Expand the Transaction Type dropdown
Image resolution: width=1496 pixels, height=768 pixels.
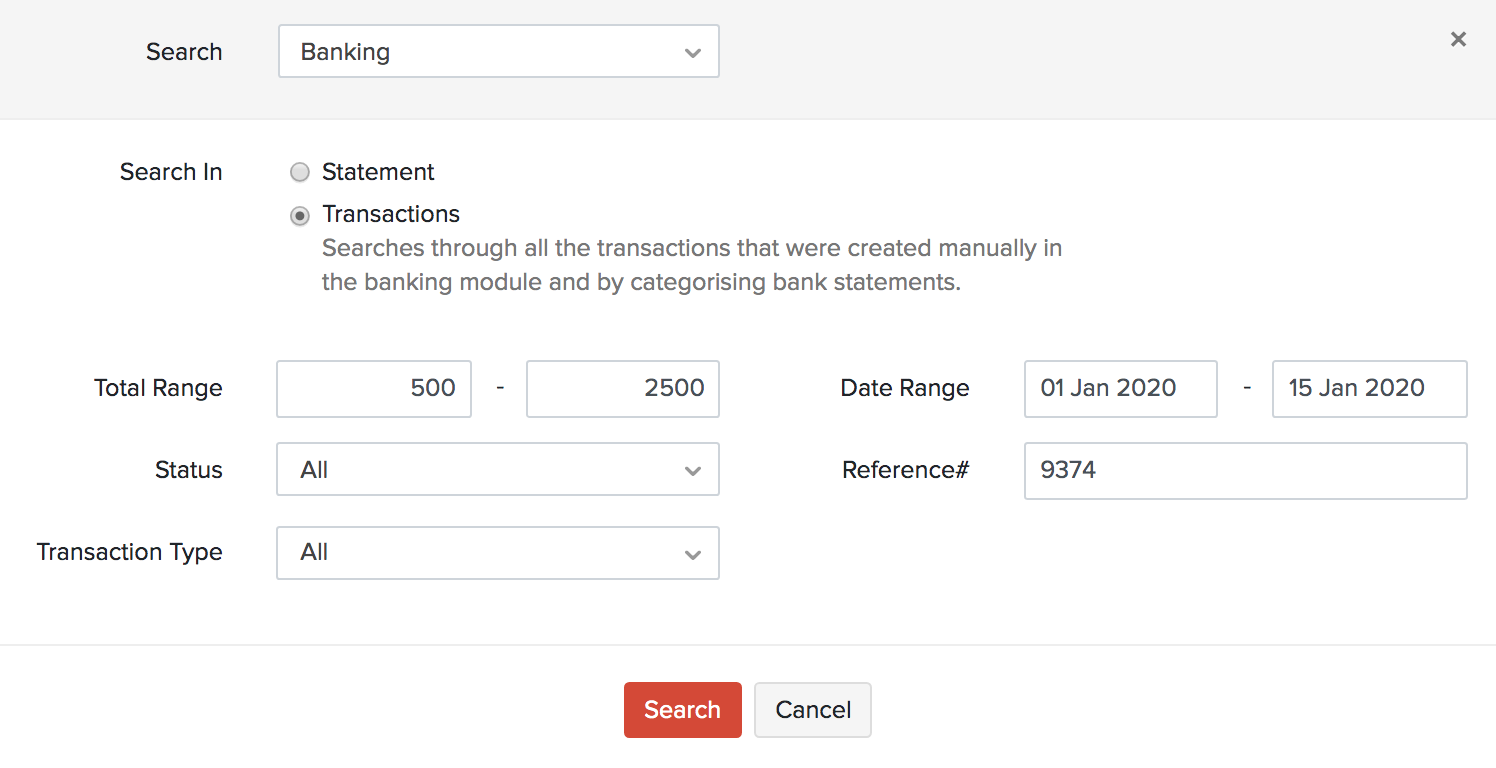coord(497,553)
